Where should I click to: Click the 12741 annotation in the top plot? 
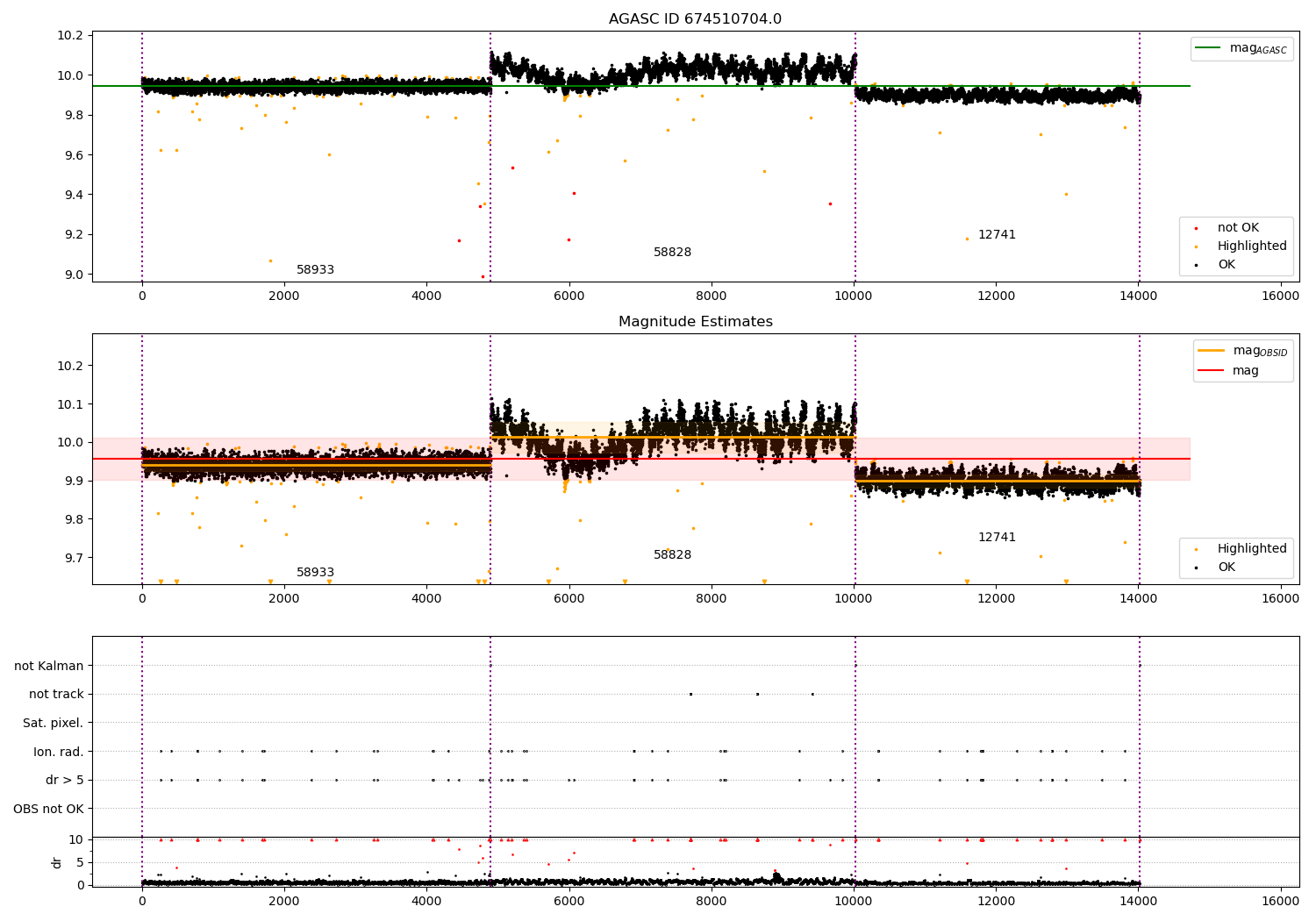coord(997,235)
